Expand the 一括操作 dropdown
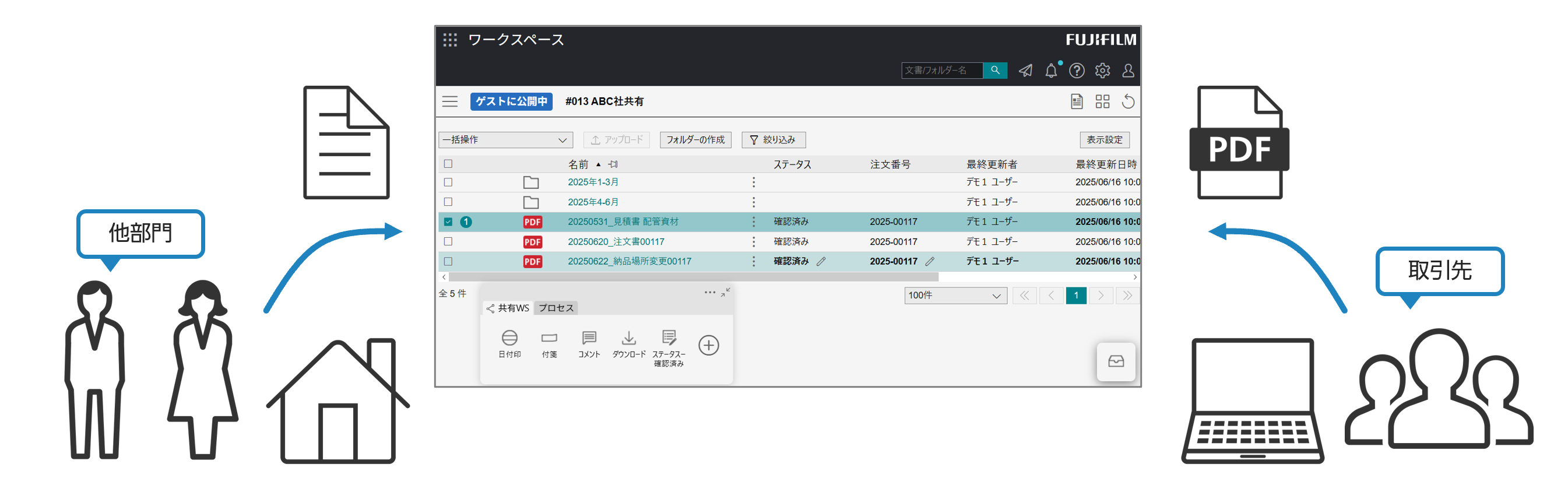 click(x=505, y=140)
